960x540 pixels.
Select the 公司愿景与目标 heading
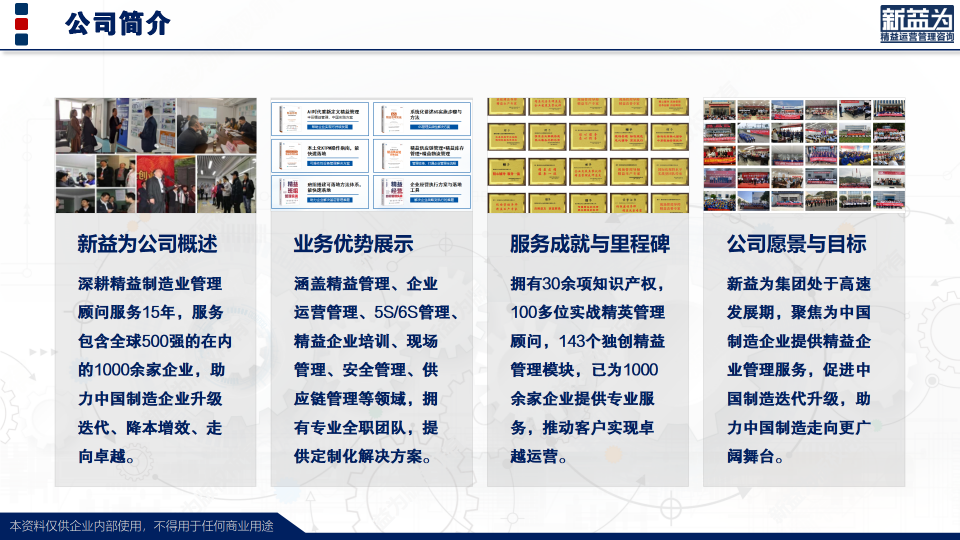click(x=796, y=244)
